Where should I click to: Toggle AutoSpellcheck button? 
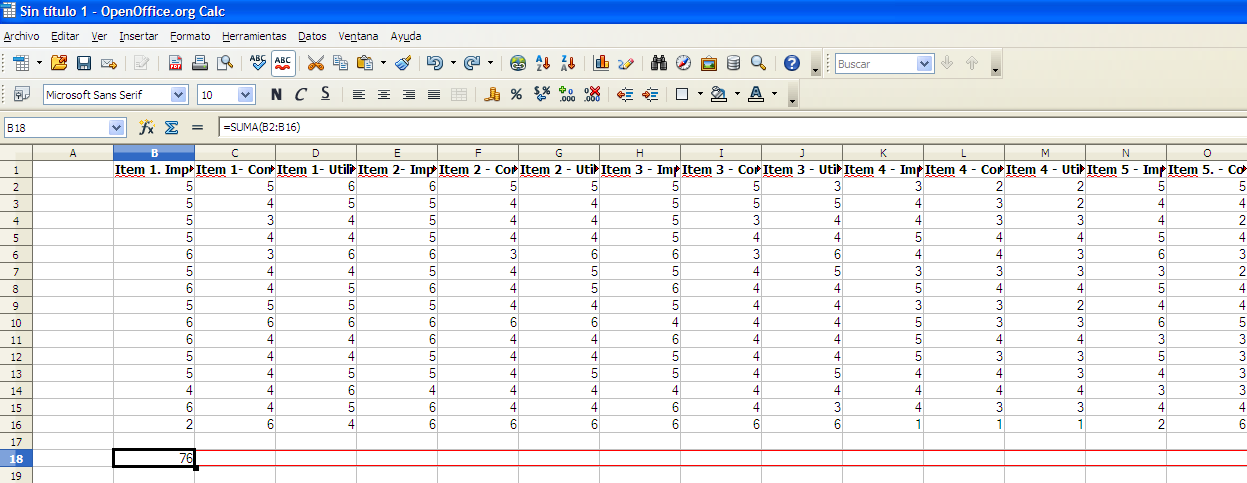tap(283, 63)
